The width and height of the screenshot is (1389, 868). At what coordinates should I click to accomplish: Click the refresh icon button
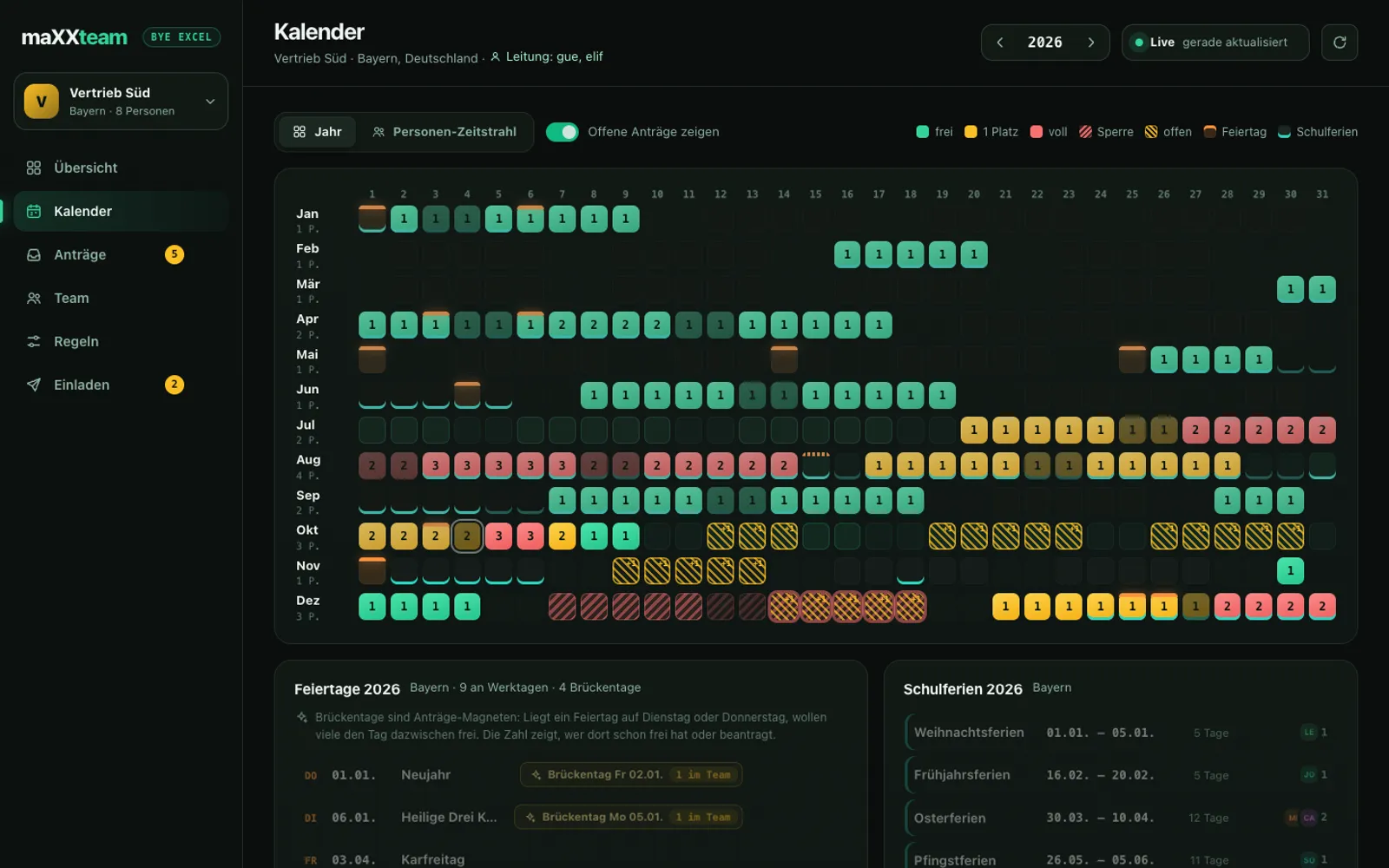[x=1340, y=43]
